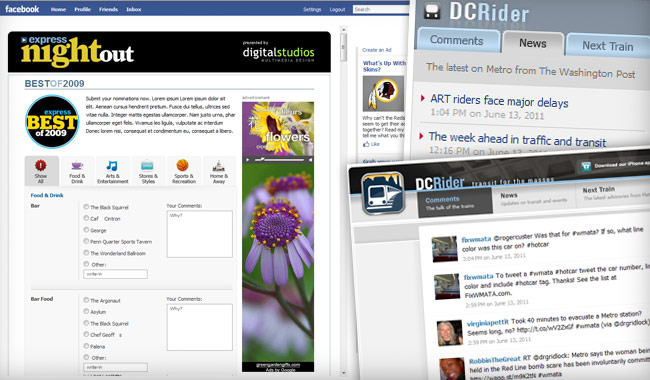The image size is (650, 380).
Task: Open Facebook Friends menu item
Action: [x=108, y=9]
